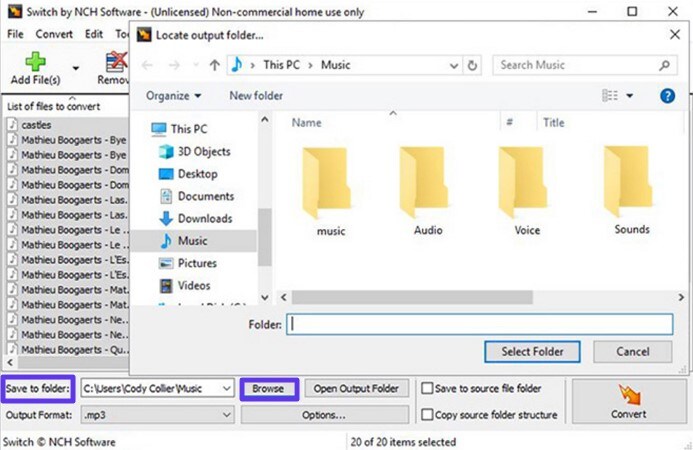The width and height of the screenshot is (693, 450).
Task: Refresh the Music folder view
Action: click(x=472, y=66)
